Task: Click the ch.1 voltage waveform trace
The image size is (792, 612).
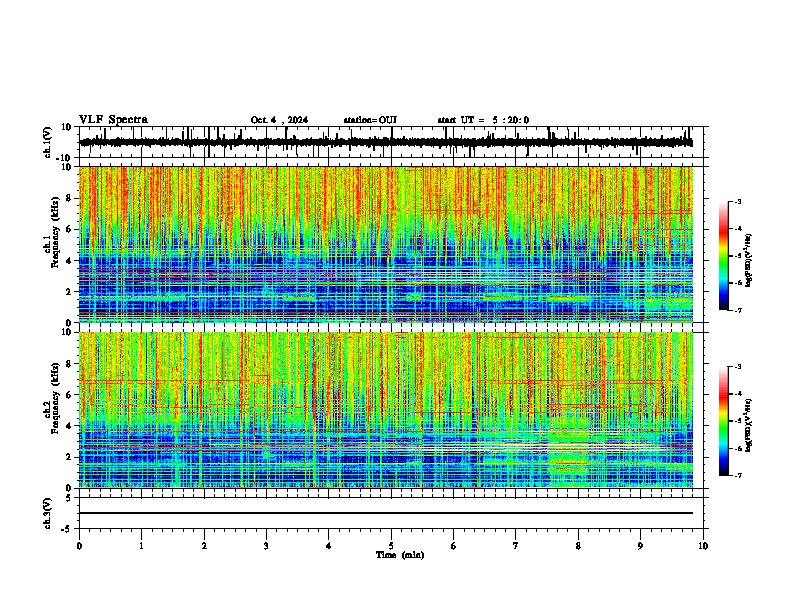Action: click(386, 142)
